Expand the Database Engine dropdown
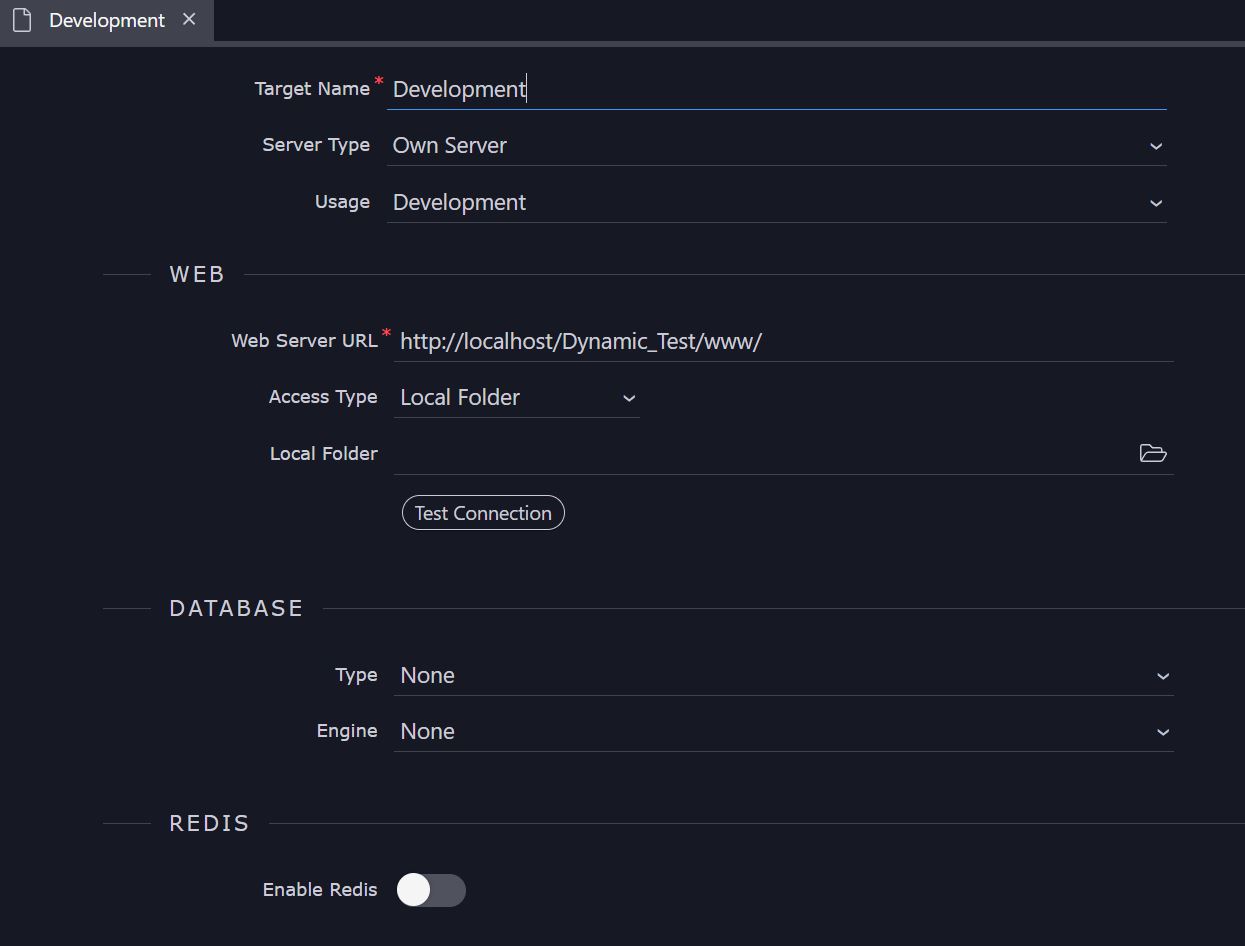This screenshot has width=1245, height=946. coord(782,732)
